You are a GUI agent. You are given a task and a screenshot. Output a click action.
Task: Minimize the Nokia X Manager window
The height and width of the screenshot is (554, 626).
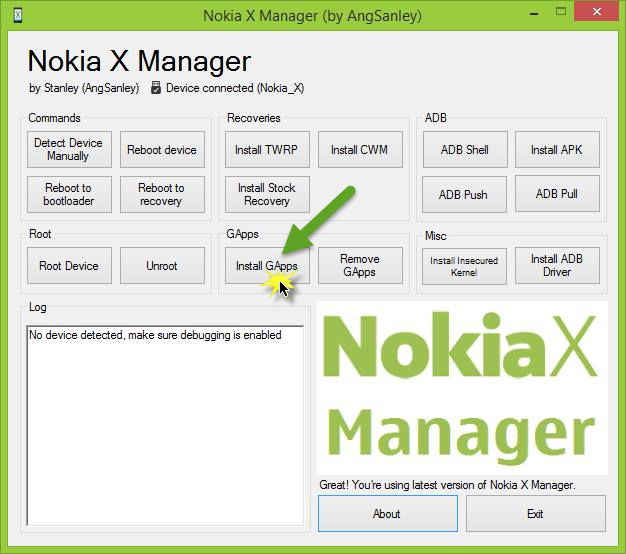coord(534,14)
